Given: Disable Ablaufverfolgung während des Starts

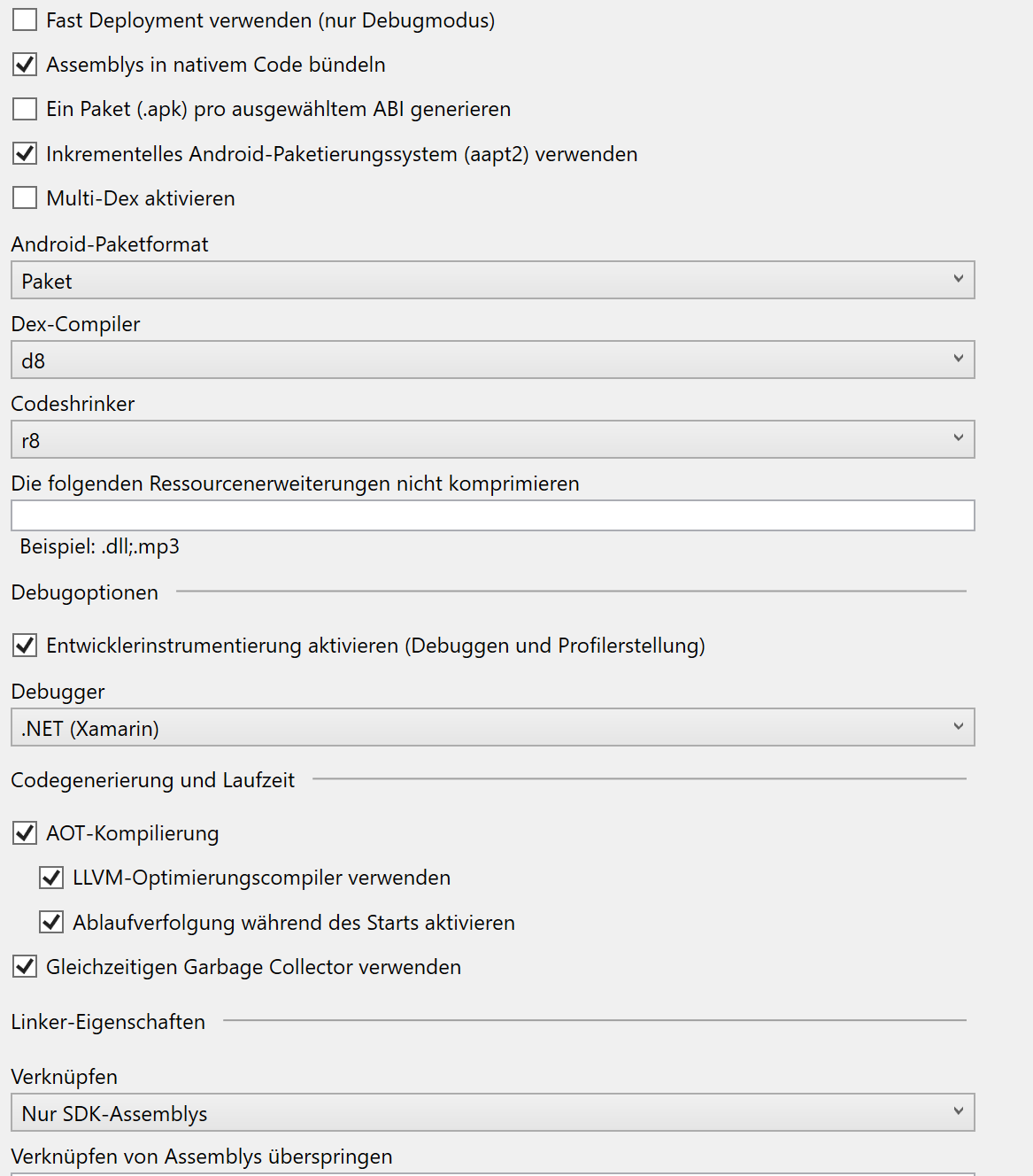Looking at the screenshot, I should tap(52, 922).
